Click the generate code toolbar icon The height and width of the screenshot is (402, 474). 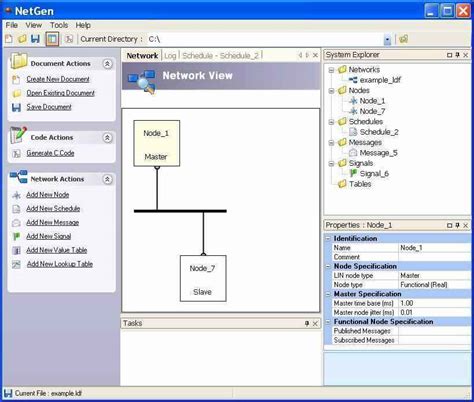69,39
